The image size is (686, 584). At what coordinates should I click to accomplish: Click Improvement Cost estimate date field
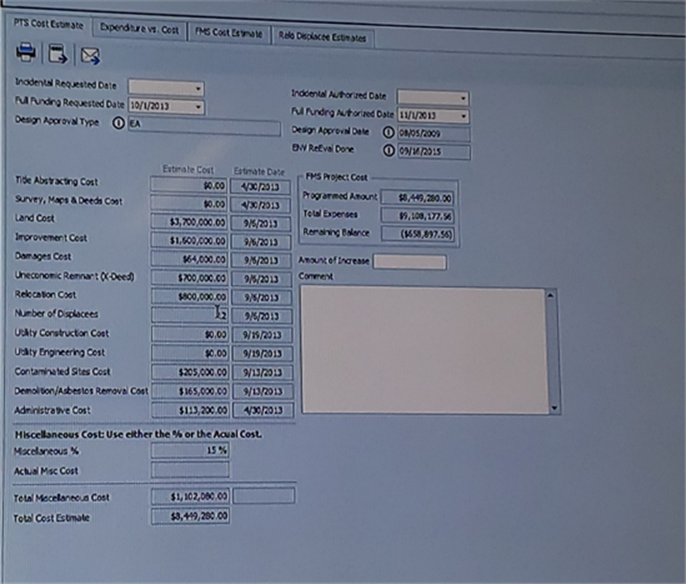[261, 242]
